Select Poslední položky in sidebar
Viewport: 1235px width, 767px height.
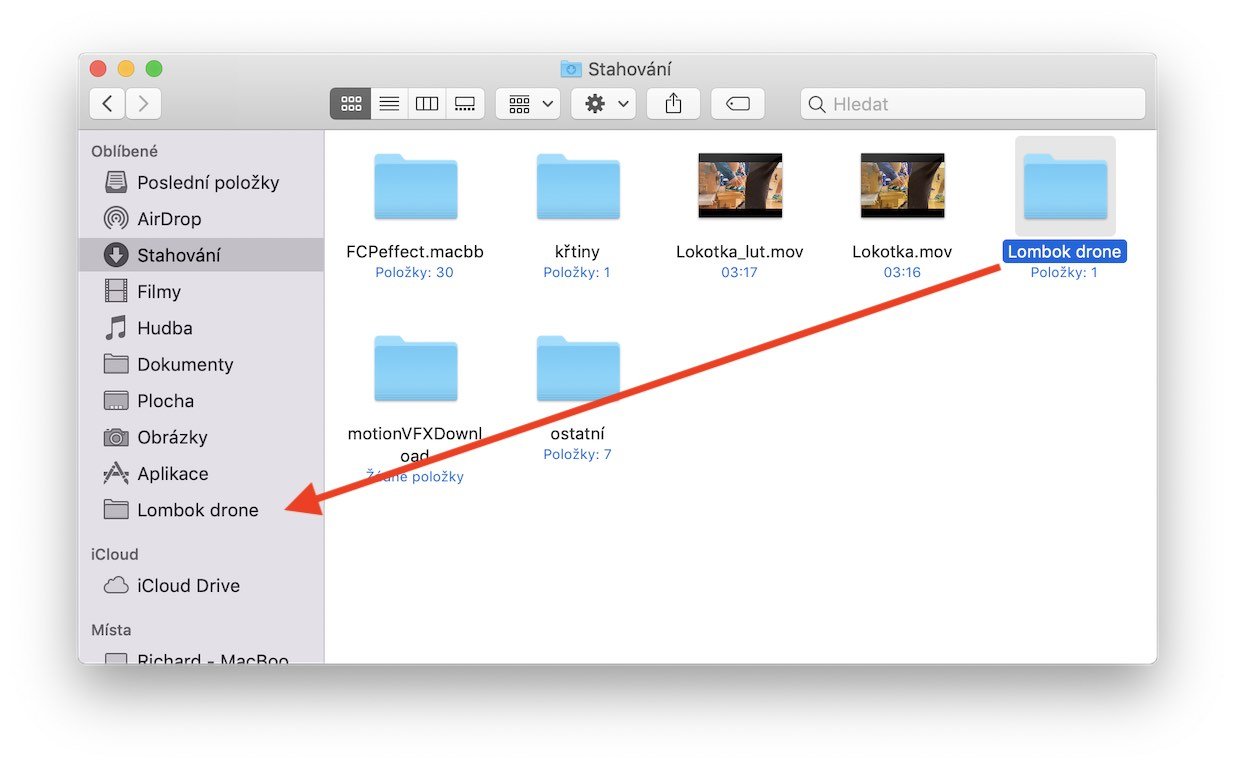pyautogui.click(x=207, y=183)
